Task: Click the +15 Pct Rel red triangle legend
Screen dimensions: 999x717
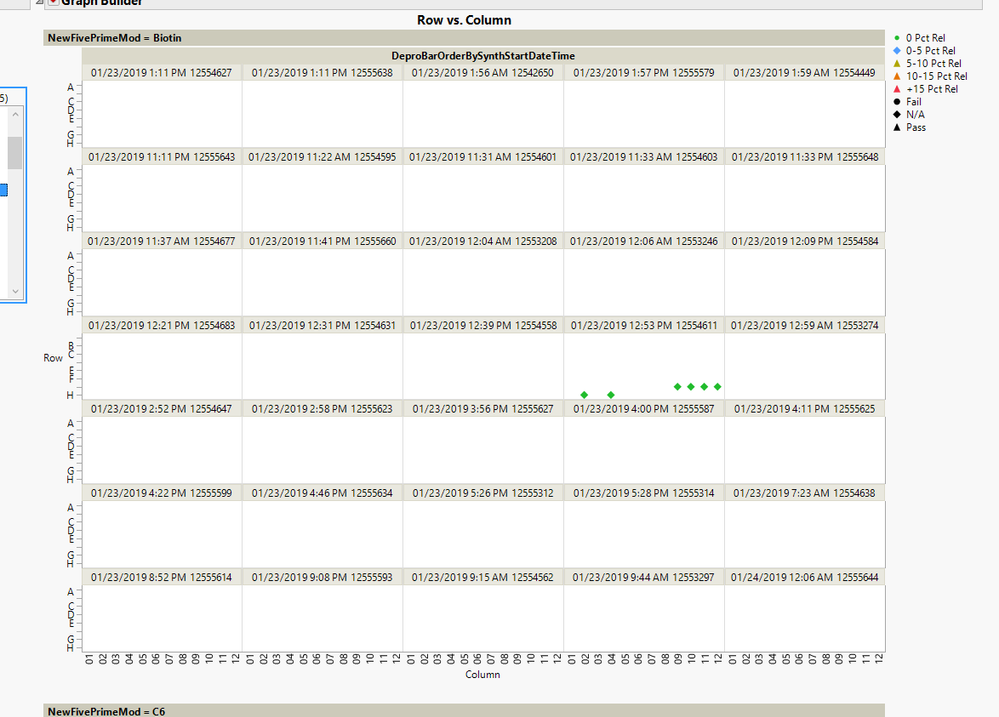Action: pyautogui.click(x=897, y=89)
